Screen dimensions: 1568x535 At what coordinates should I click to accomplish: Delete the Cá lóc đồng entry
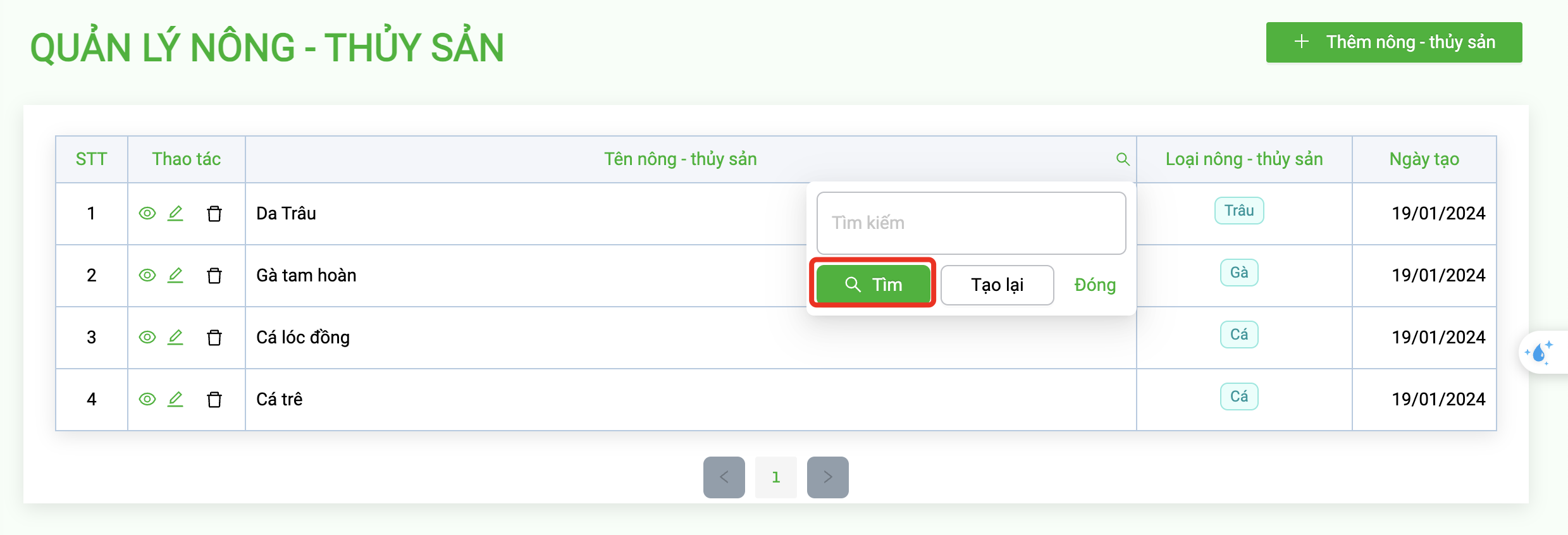coord(214,337)
